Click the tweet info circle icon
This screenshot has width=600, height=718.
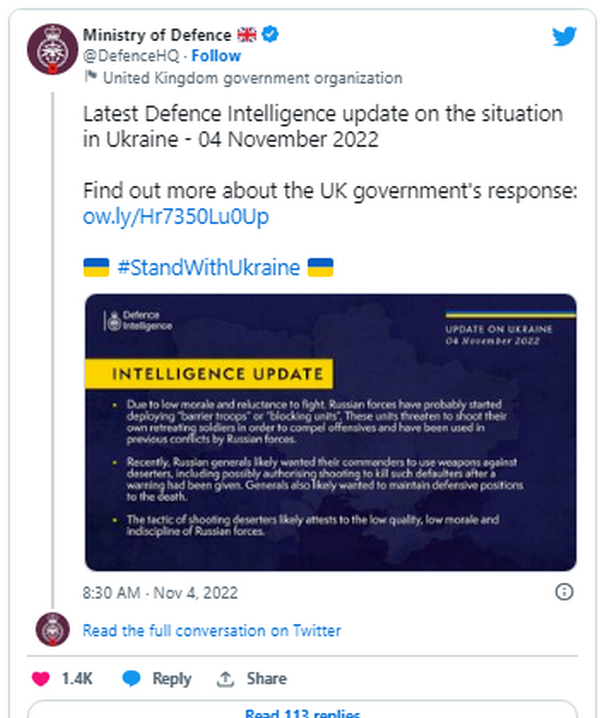click(564, 592)
